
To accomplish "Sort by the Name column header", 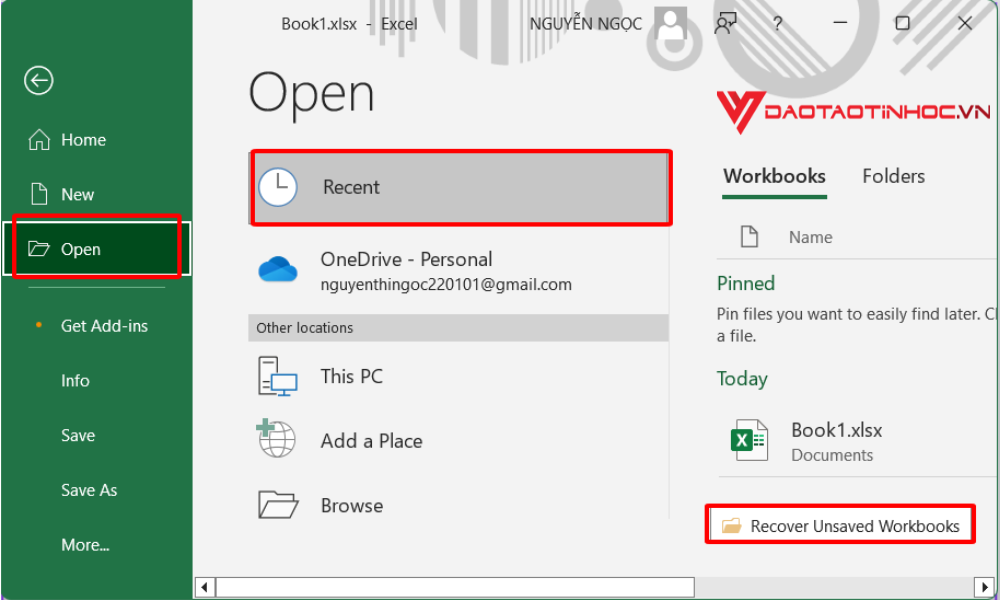I will pos(811,237).
